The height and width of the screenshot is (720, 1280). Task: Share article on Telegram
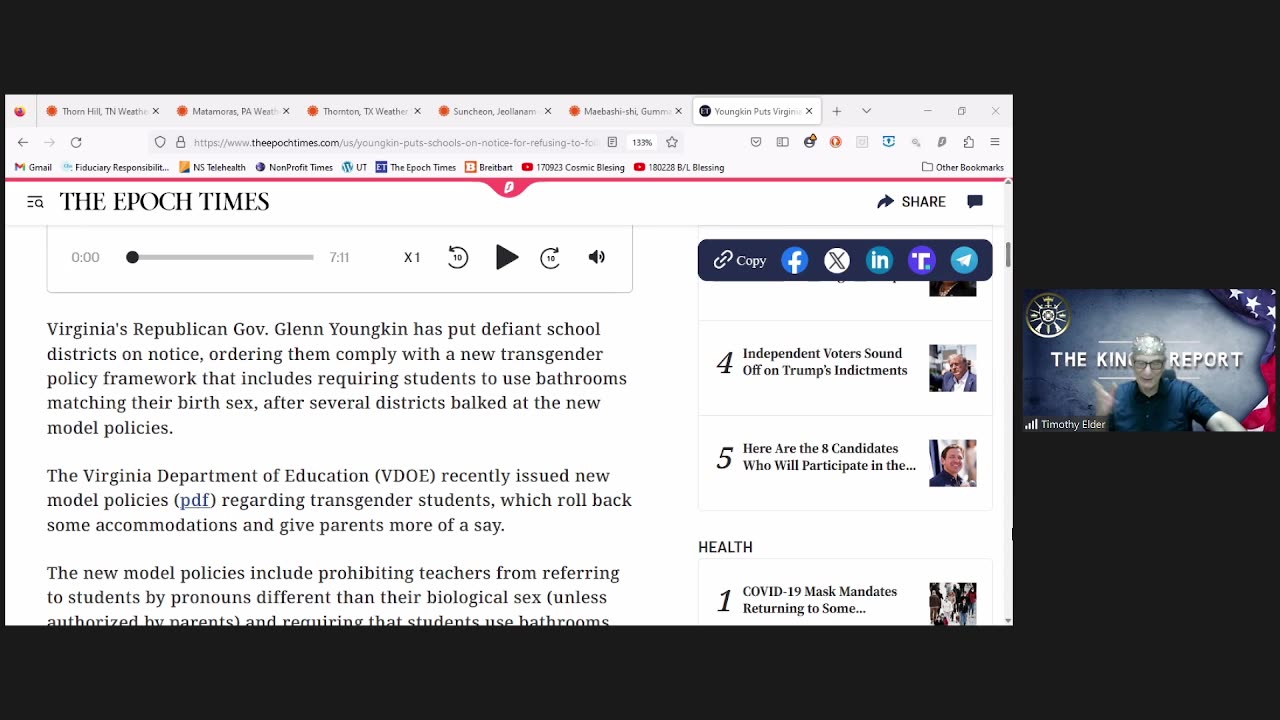964,261
